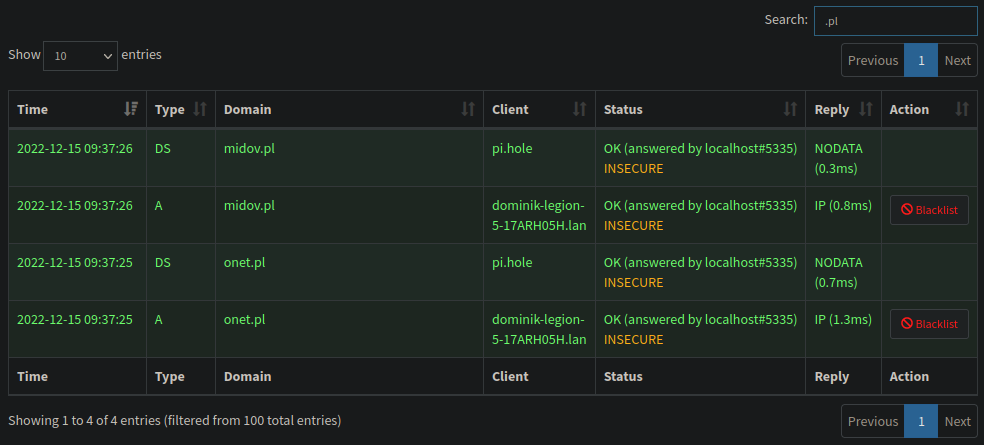Sort by Status column arrows
Viewport: 984px width, 445px height.
point(790,109)
